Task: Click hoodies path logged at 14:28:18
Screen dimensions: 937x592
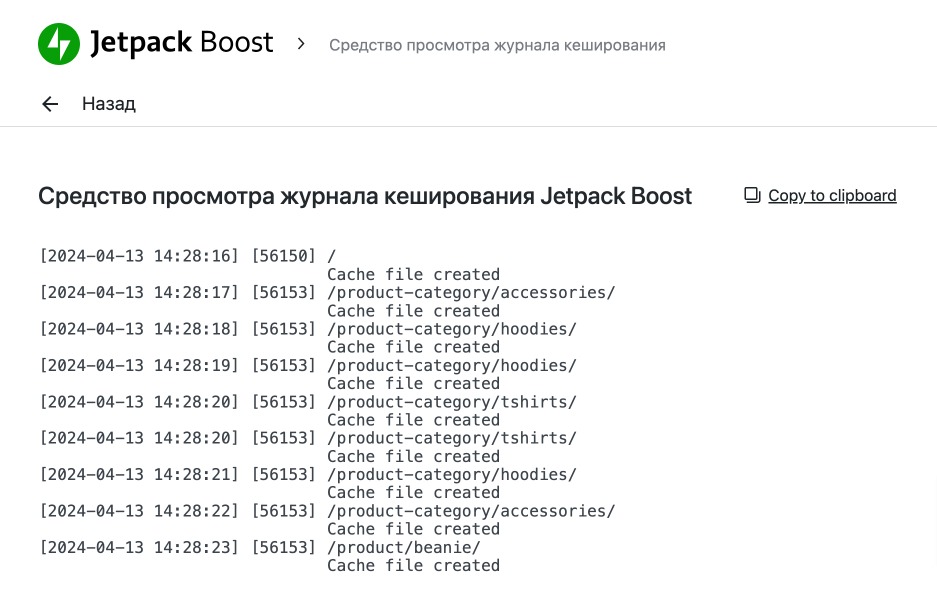Action: pos(452,329)
